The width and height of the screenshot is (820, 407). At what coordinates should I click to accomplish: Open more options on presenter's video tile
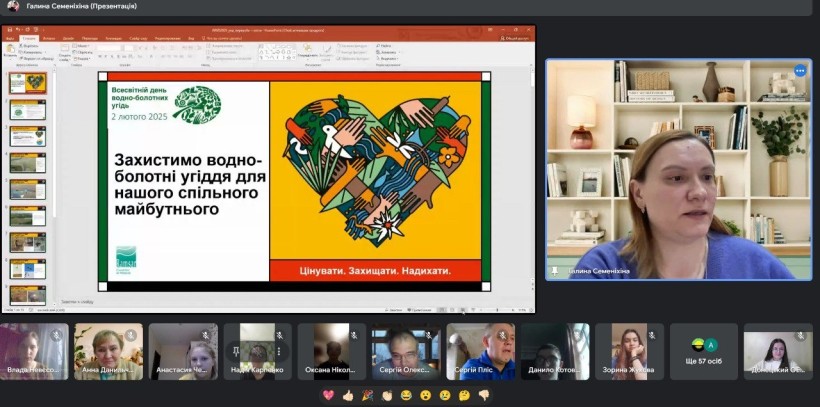point(800,71)
